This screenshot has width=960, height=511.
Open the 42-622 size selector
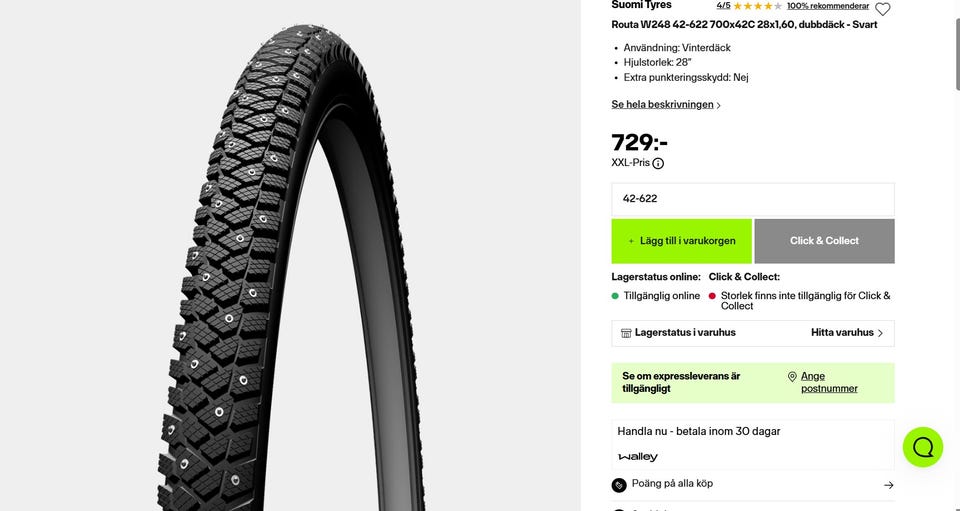[x=752, y=199]
